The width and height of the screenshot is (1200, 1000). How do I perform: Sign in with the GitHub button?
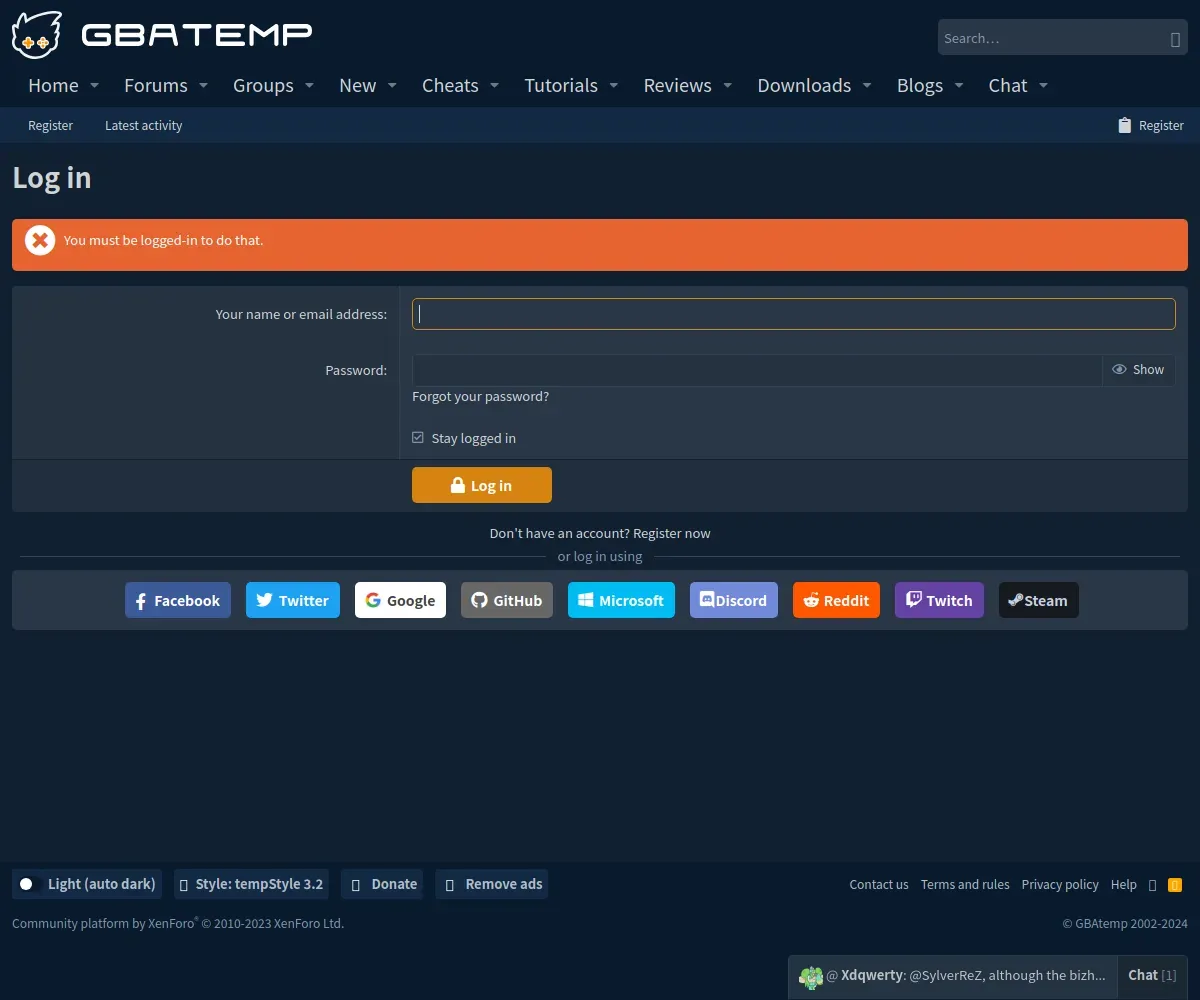pos(507,600)
